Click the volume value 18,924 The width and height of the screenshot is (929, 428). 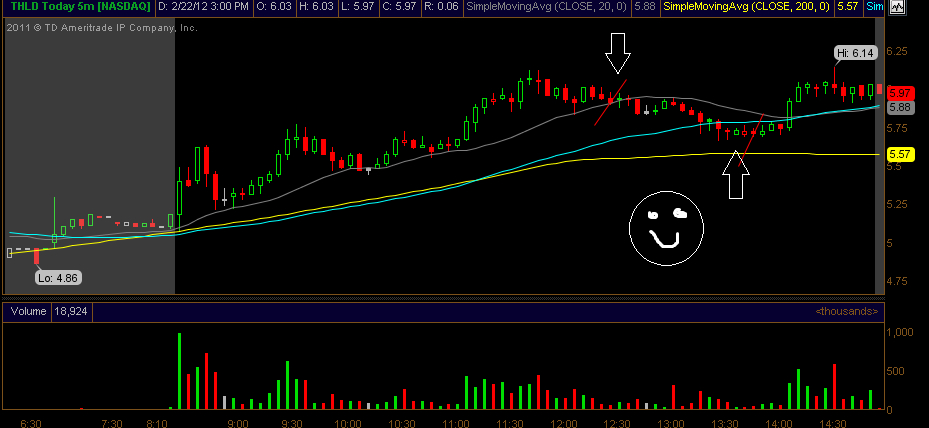[71, 311]
